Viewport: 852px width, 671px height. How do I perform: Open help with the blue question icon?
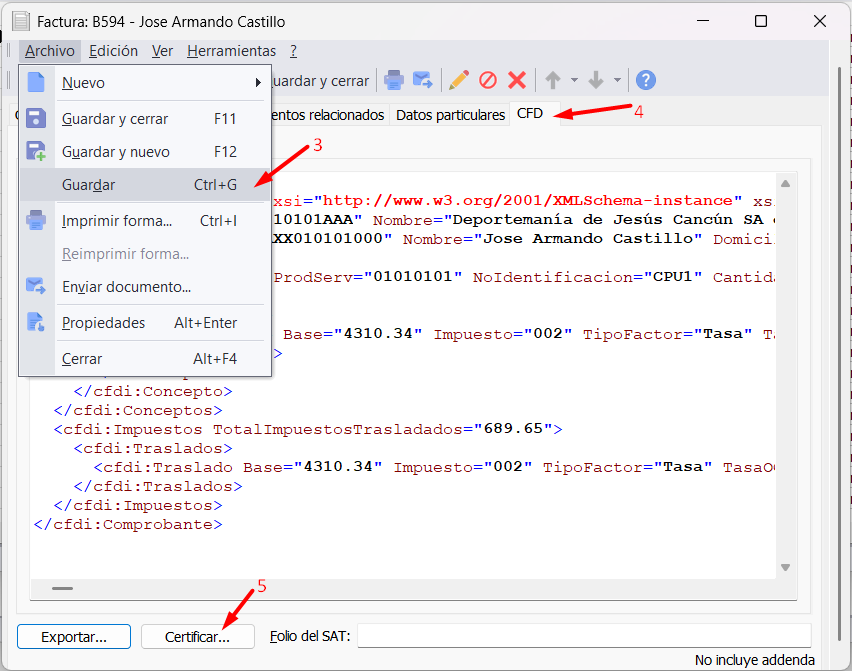point(646,81)
